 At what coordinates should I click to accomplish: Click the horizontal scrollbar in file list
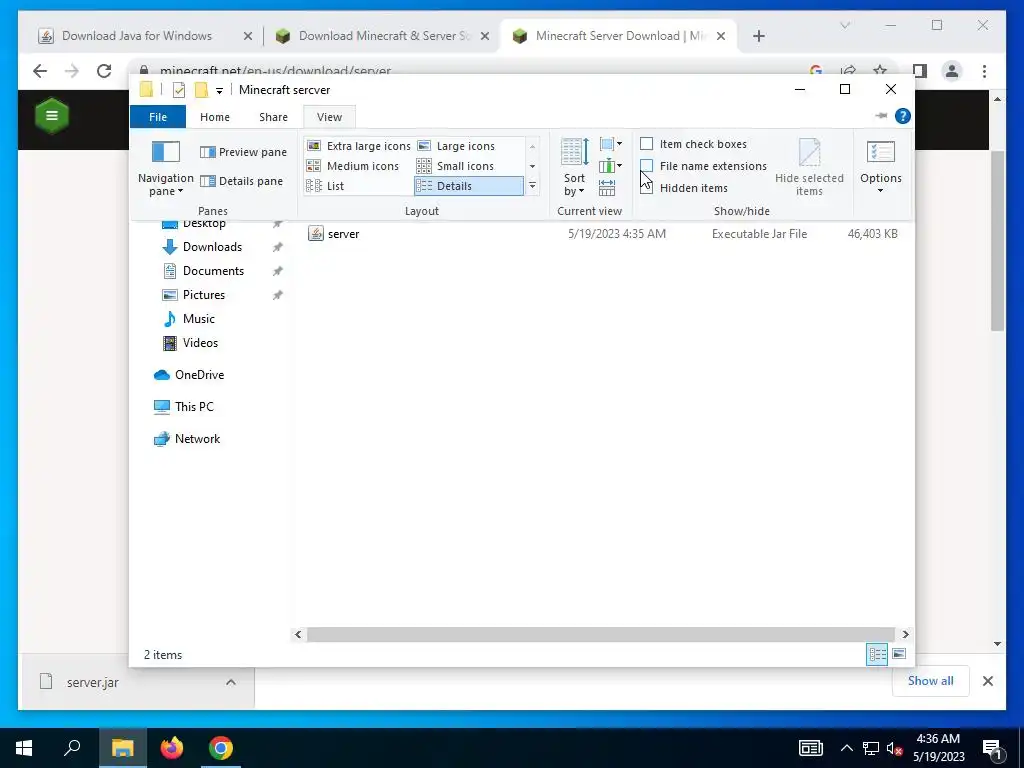[x=600, y=634]
